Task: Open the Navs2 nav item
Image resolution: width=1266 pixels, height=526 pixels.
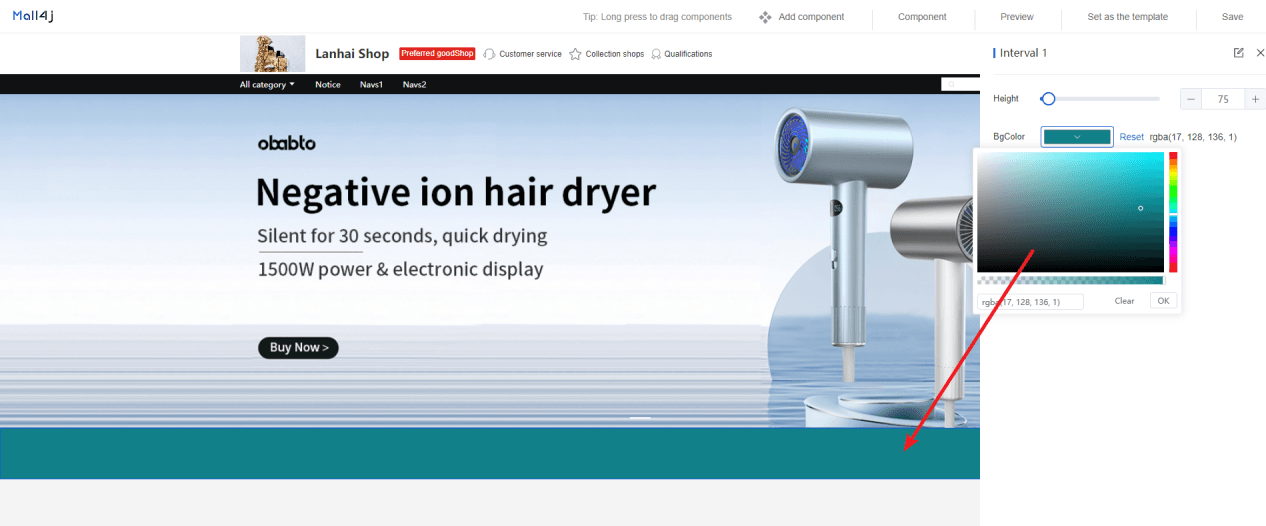Action: (415, 85)
